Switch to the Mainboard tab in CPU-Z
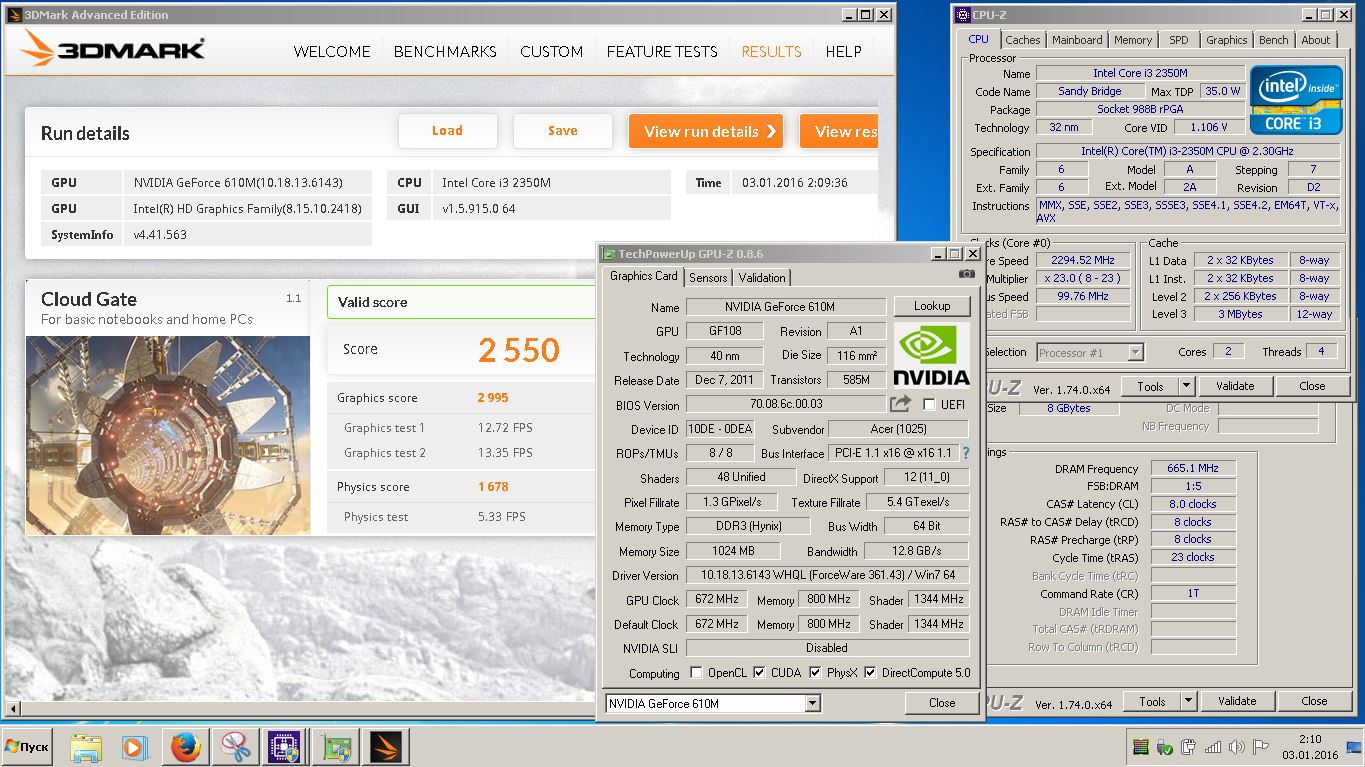This screenshot has width=1365, height=767. (1077, 40)
